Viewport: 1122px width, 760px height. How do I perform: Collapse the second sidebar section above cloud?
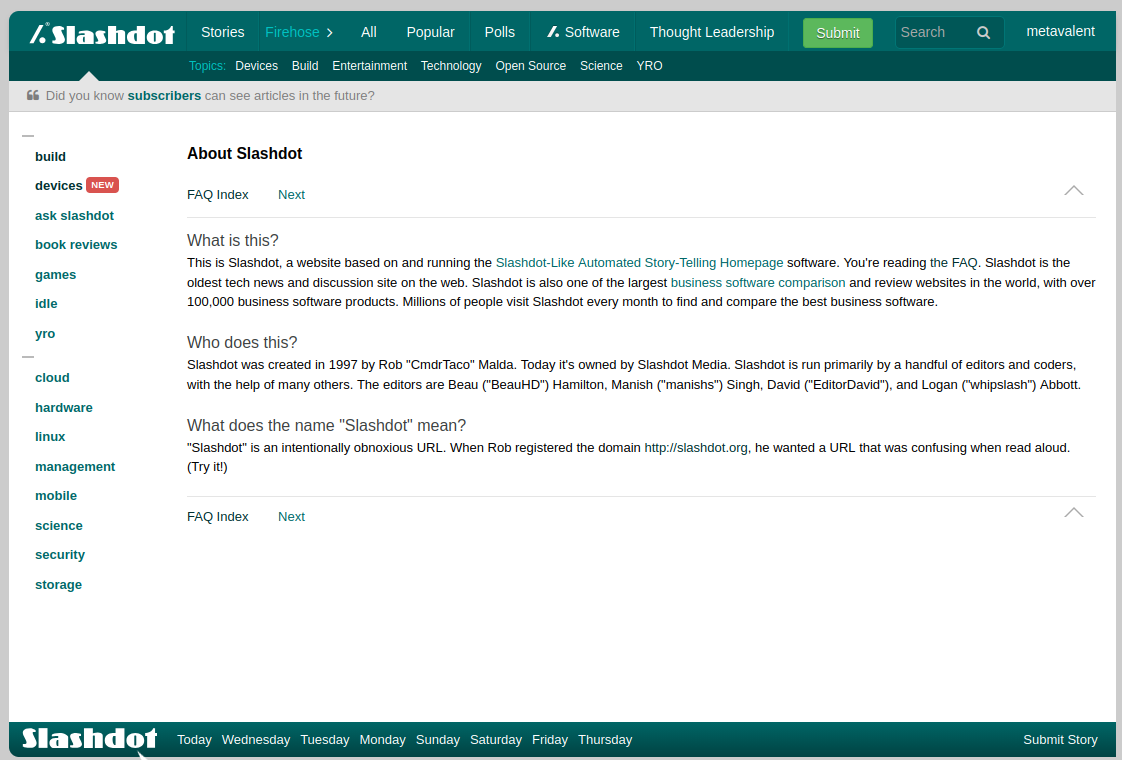(28, 357)
